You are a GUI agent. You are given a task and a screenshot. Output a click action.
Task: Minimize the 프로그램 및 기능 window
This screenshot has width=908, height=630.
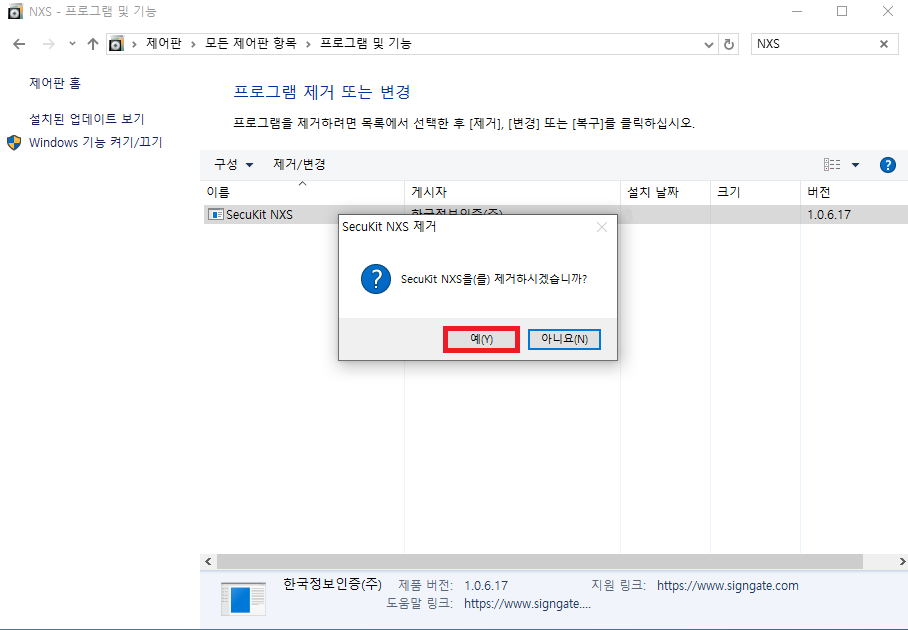[797, 12]
